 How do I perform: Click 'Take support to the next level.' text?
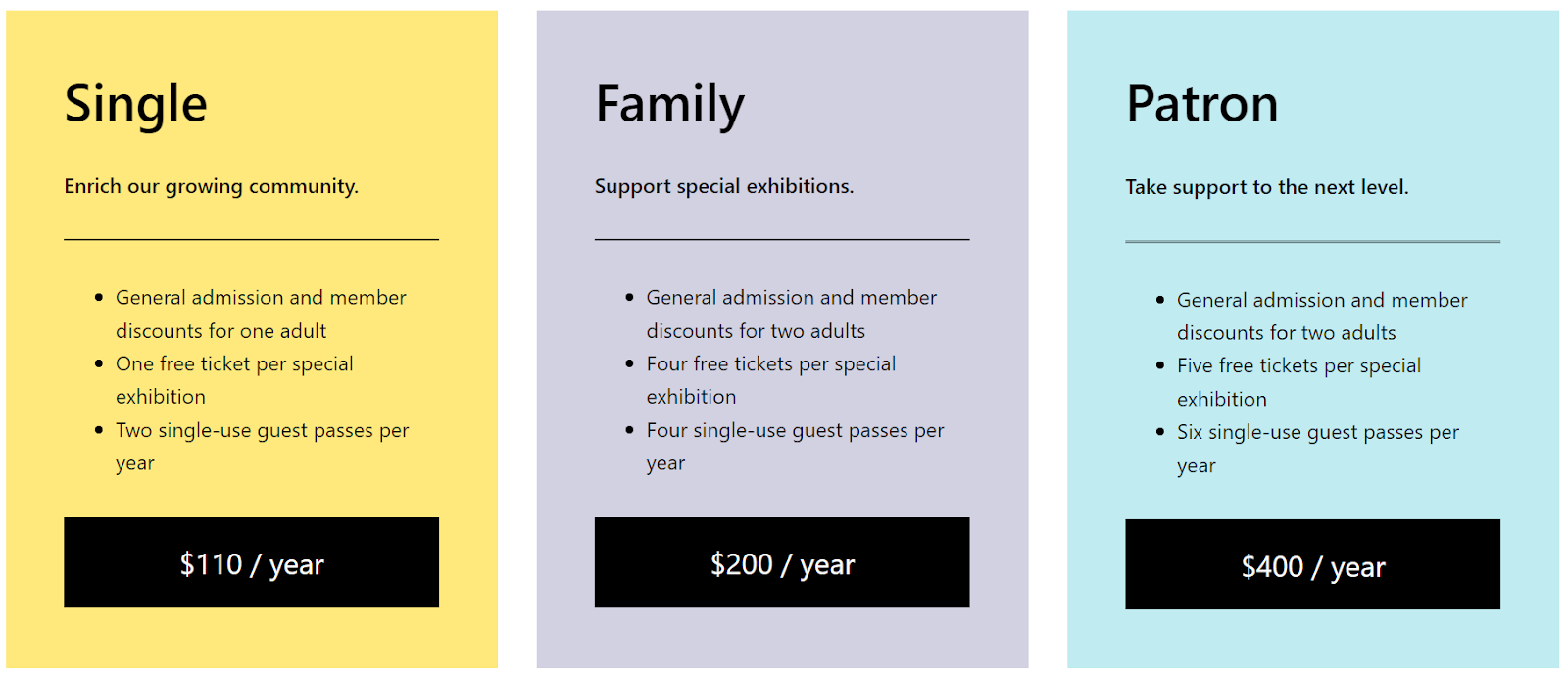[1266, 187]
